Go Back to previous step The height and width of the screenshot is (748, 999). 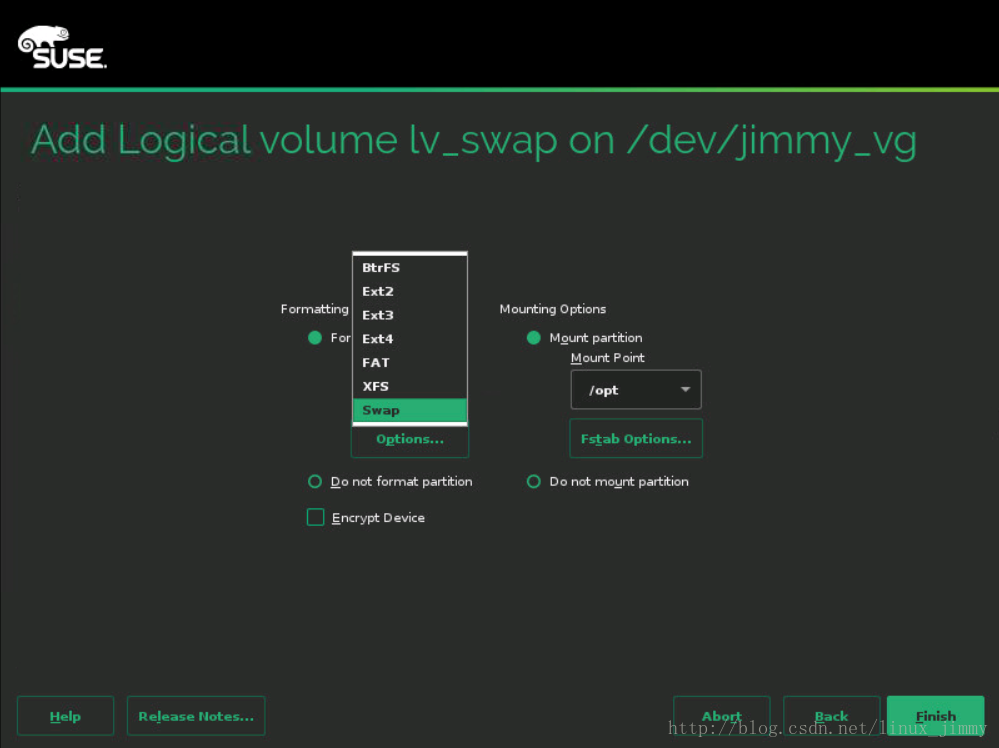[831, 716]
